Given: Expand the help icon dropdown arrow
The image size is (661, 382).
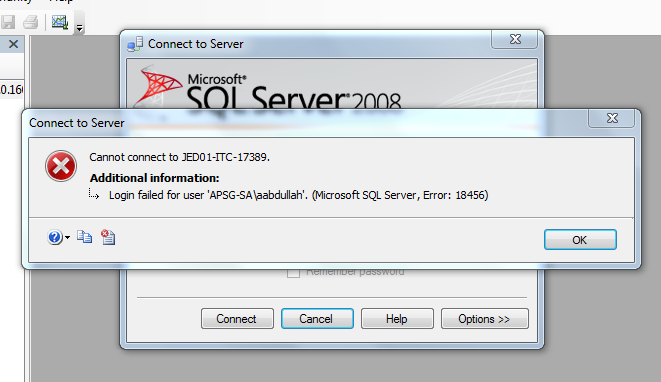Looking at the screenshot, I should tap(67, 238).
